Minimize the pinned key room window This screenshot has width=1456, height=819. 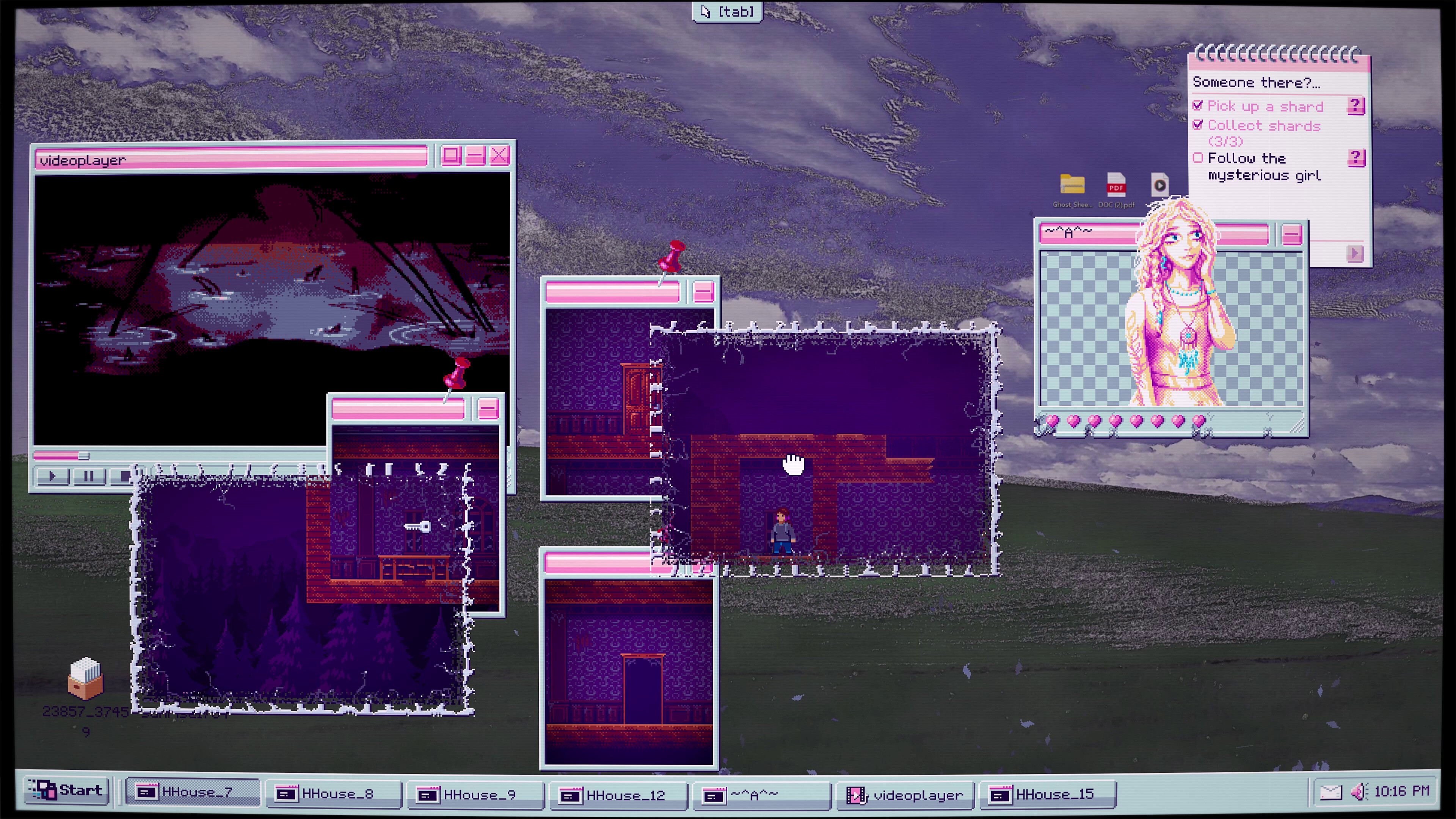488,409
